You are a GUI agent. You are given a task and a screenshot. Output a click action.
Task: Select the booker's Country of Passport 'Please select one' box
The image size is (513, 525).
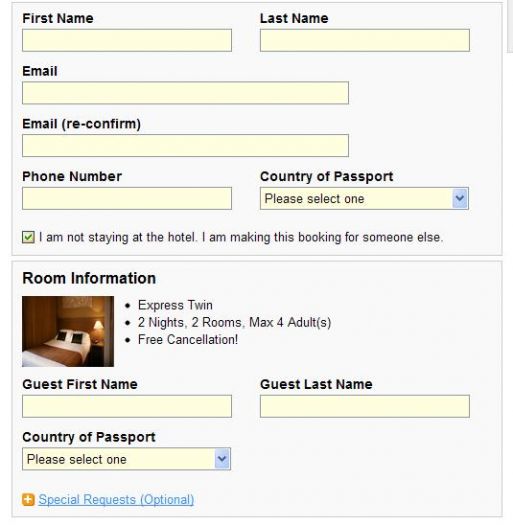[364, 198]
